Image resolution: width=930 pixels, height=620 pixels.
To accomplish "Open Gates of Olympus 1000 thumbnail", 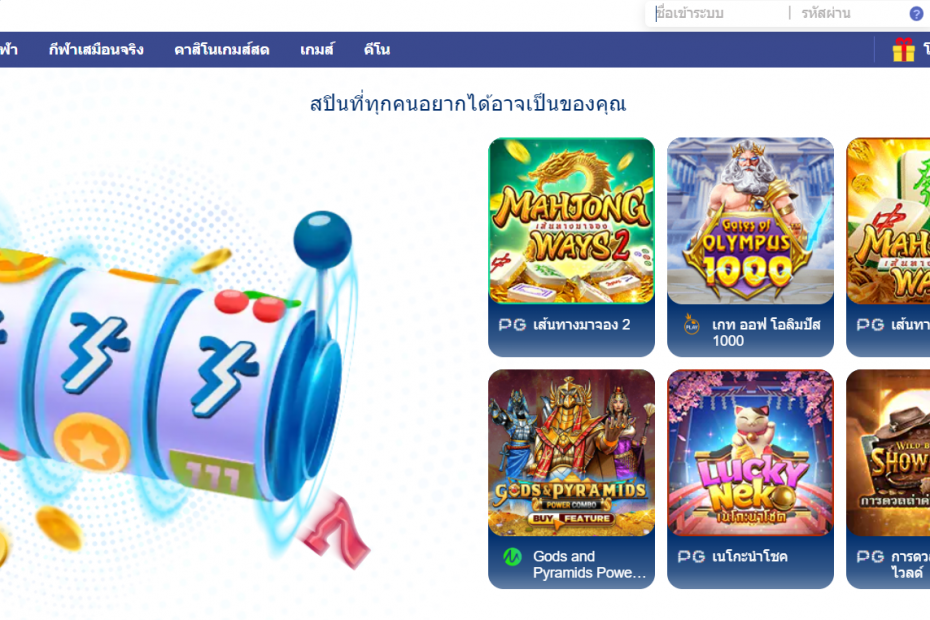I will point(750,221).
